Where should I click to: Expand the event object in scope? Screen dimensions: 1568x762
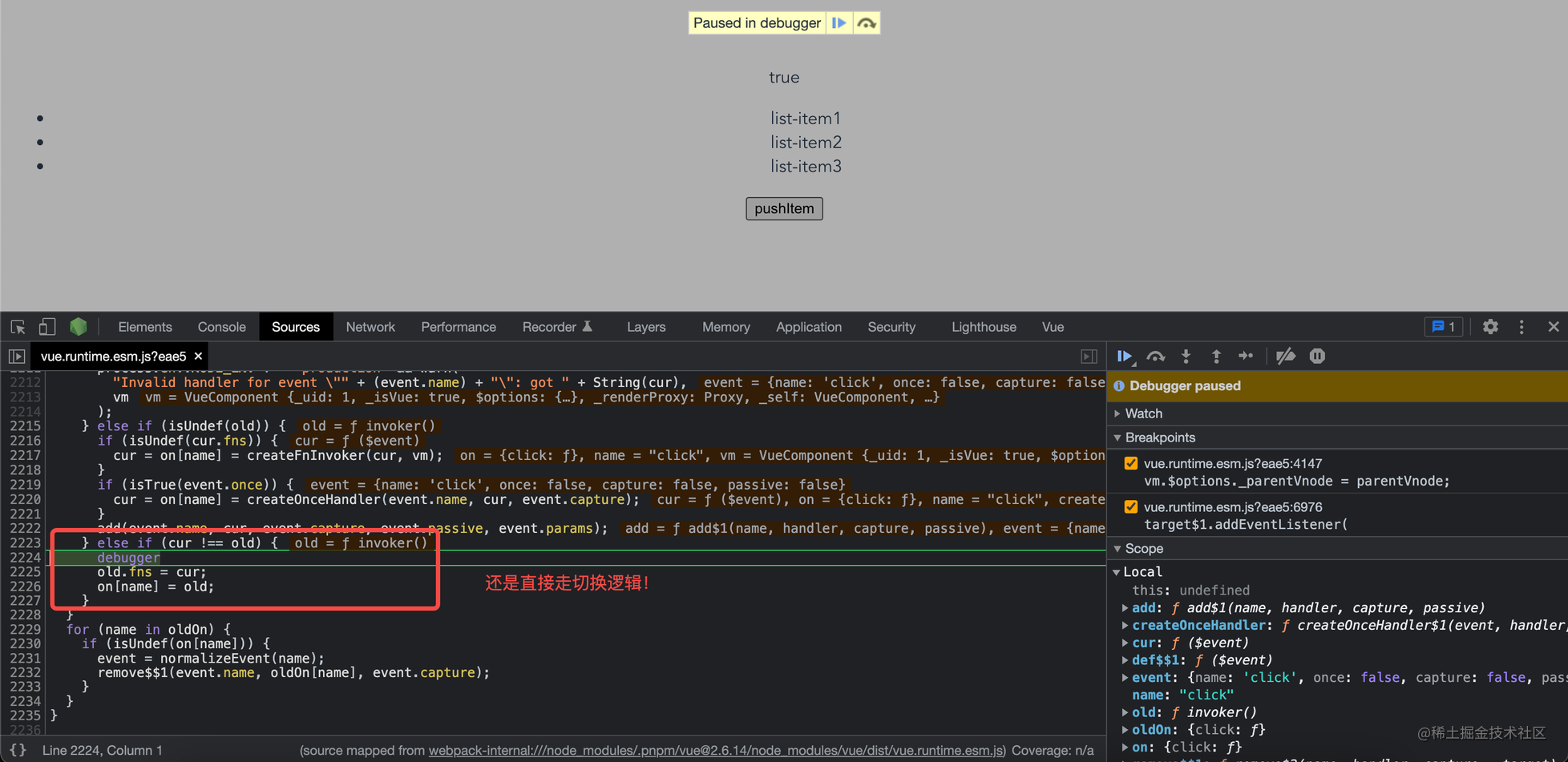[x=1125, y=678]
